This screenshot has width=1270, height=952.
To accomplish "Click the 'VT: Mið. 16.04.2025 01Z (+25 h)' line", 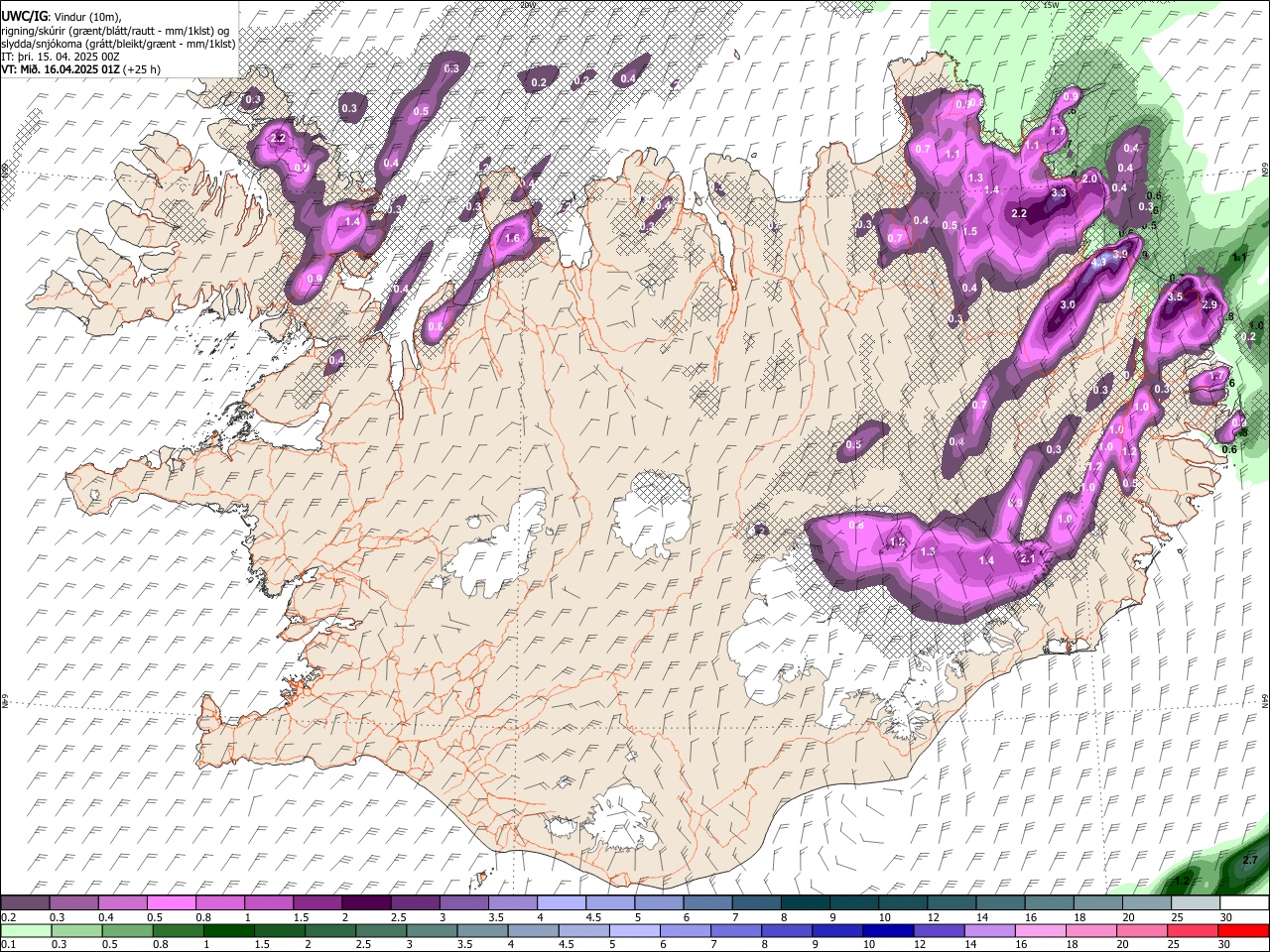I will click(80, 69).
